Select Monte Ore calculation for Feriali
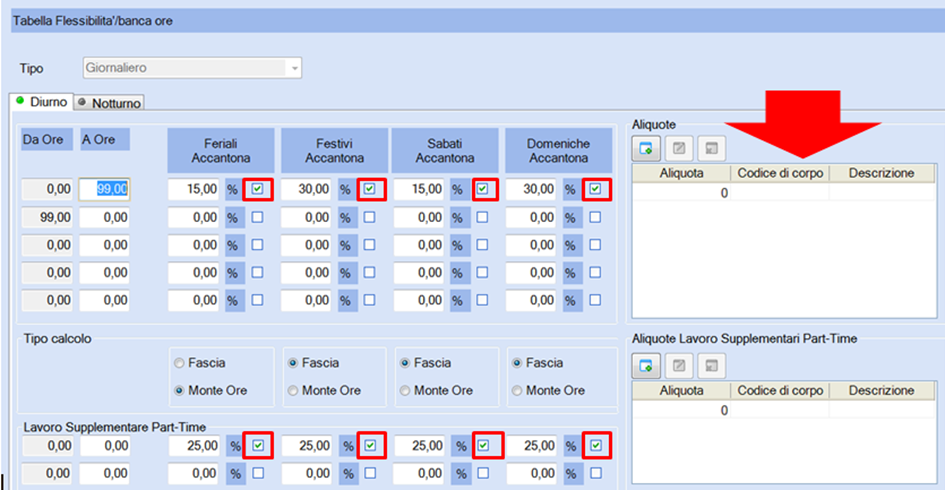This screenshot has height=490, width=945. 210,391
